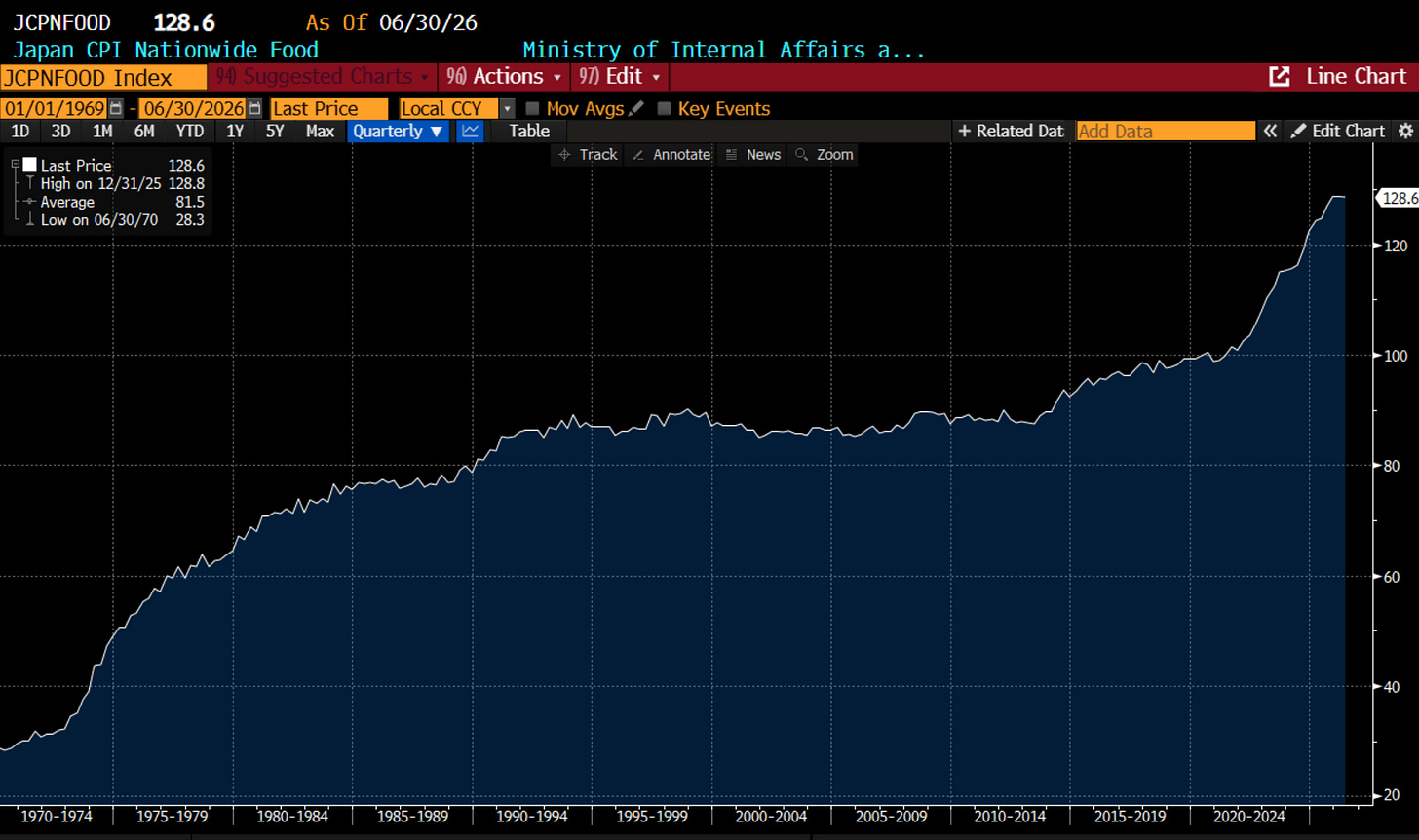Activate the chart Zoom tool

pos(825,154)
